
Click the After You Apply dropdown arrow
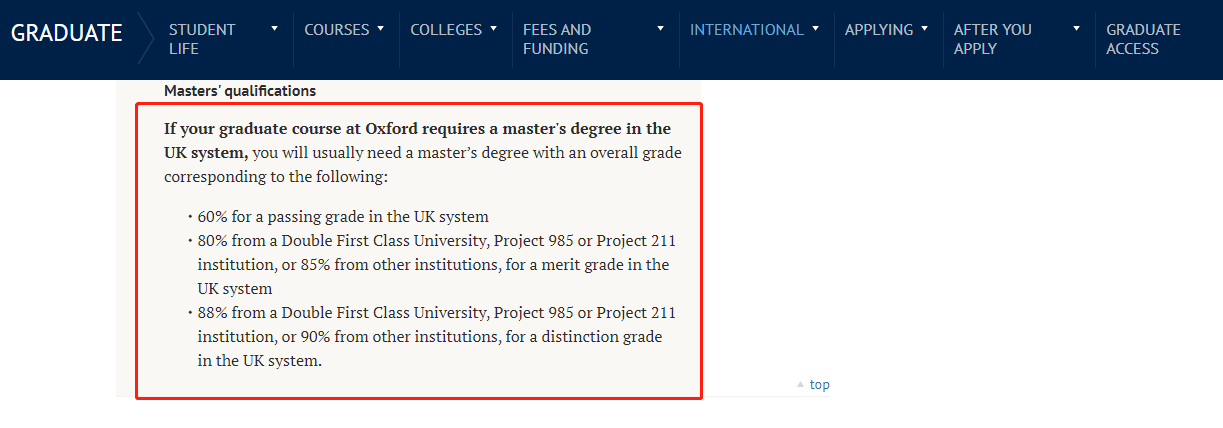1077,29
